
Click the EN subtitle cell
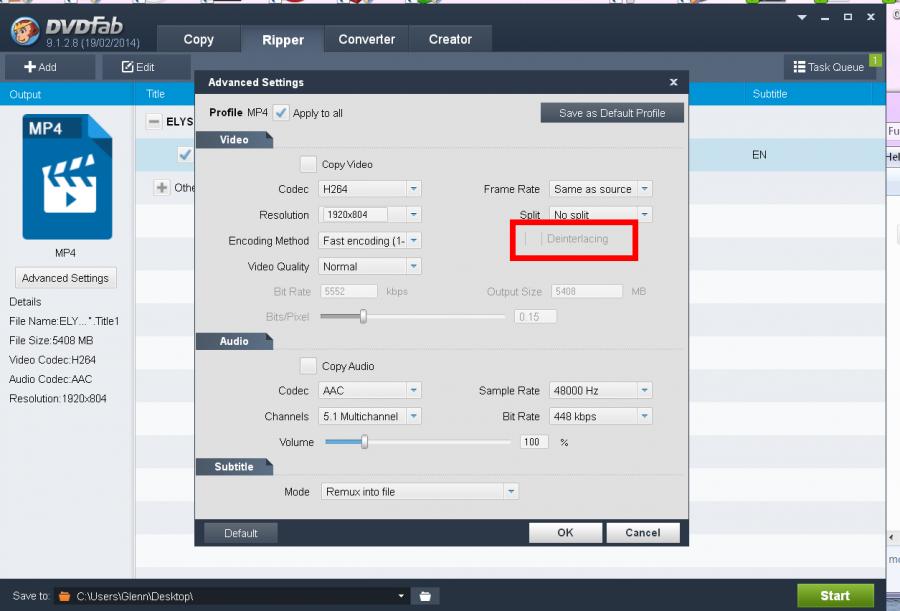[759, 154]
